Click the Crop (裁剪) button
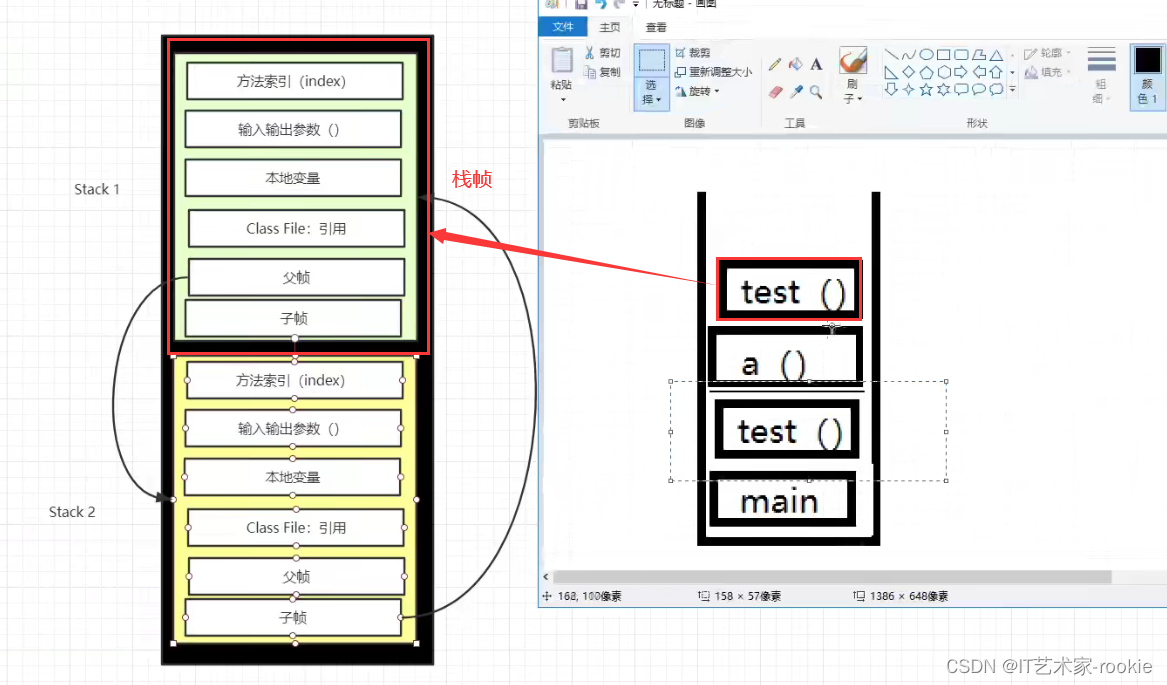Screen dimensions: 1167x685 [693, 53]
